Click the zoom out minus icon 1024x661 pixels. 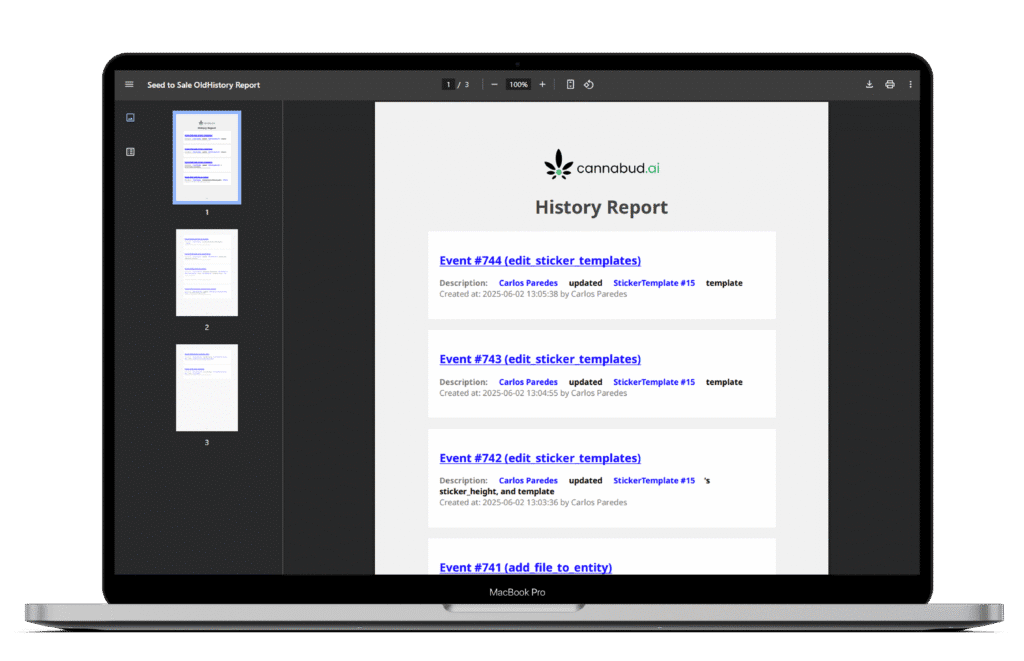(494, 85)
